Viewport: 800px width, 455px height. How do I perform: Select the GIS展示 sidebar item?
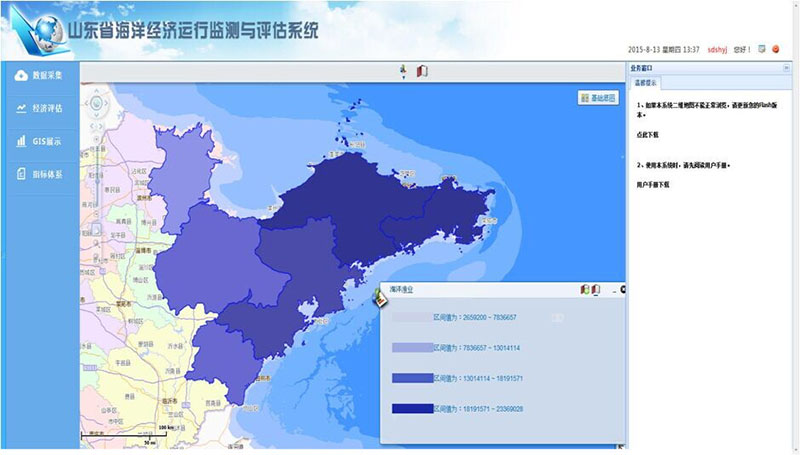point(39,141)
